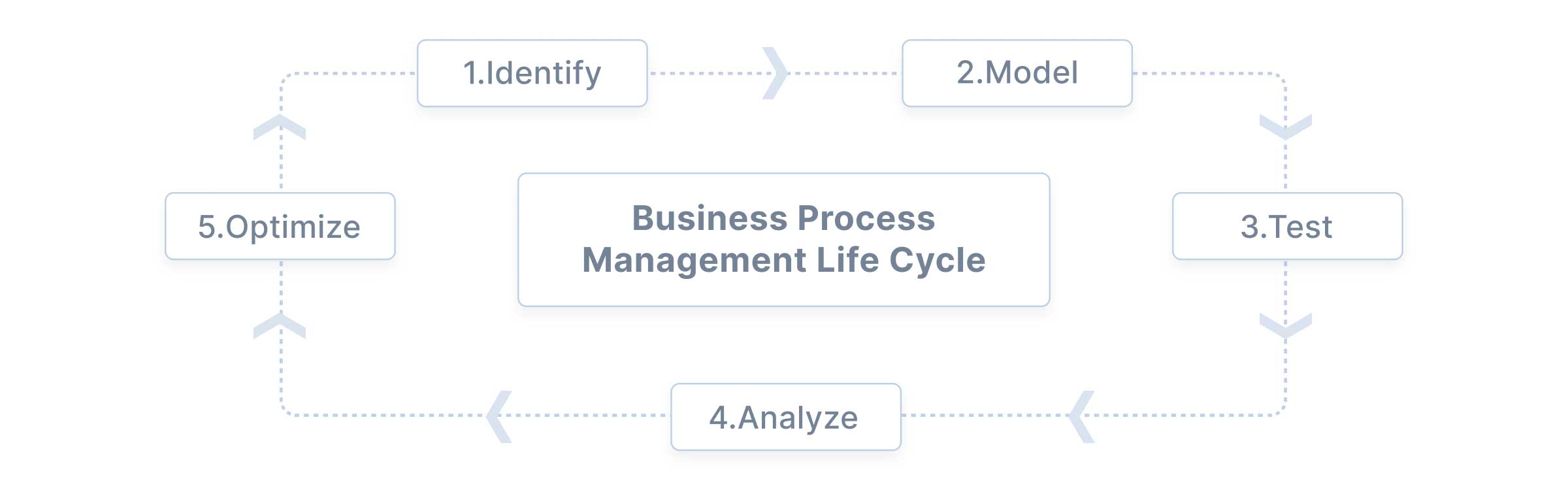Click the dotted line directly right of Analyze box
The width and height of the screenshot is (1568, 490).
pyautogui.click(x=980, y=415)
